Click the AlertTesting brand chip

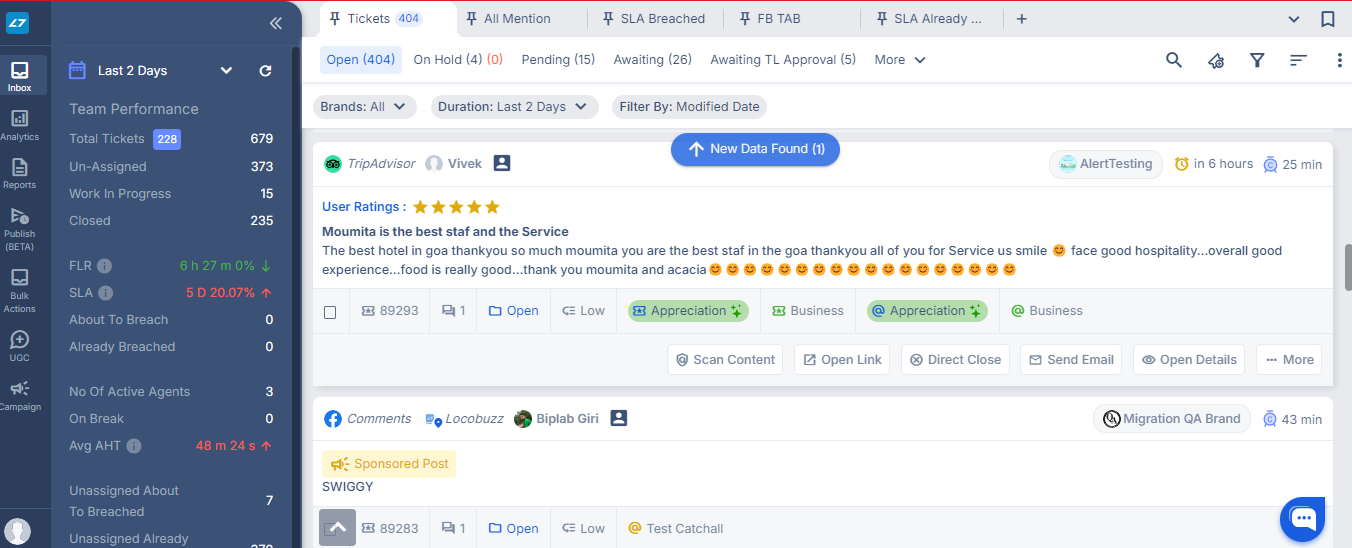[1106, 164]
